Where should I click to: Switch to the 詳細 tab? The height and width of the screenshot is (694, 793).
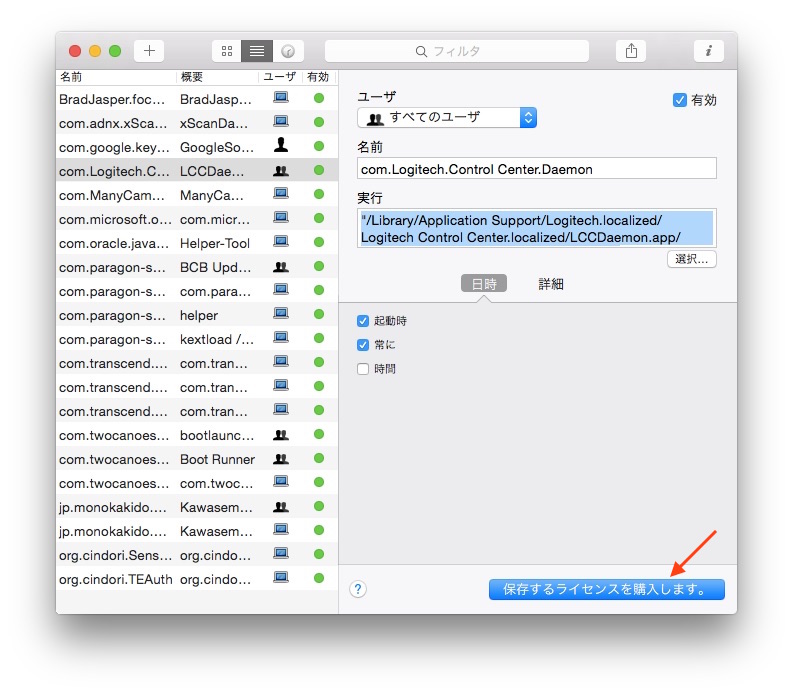pos(551,284)
